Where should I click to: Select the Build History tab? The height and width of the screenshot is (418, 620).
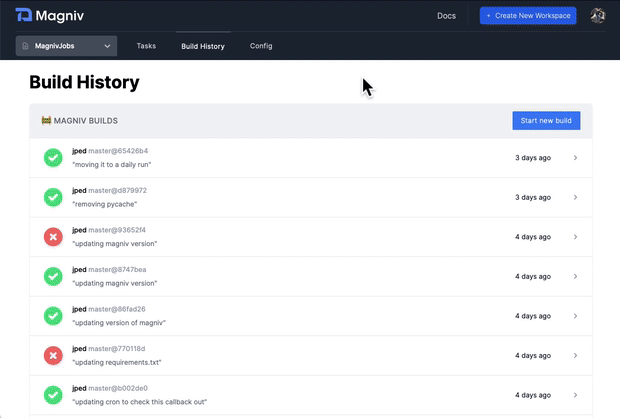(203, 46)
